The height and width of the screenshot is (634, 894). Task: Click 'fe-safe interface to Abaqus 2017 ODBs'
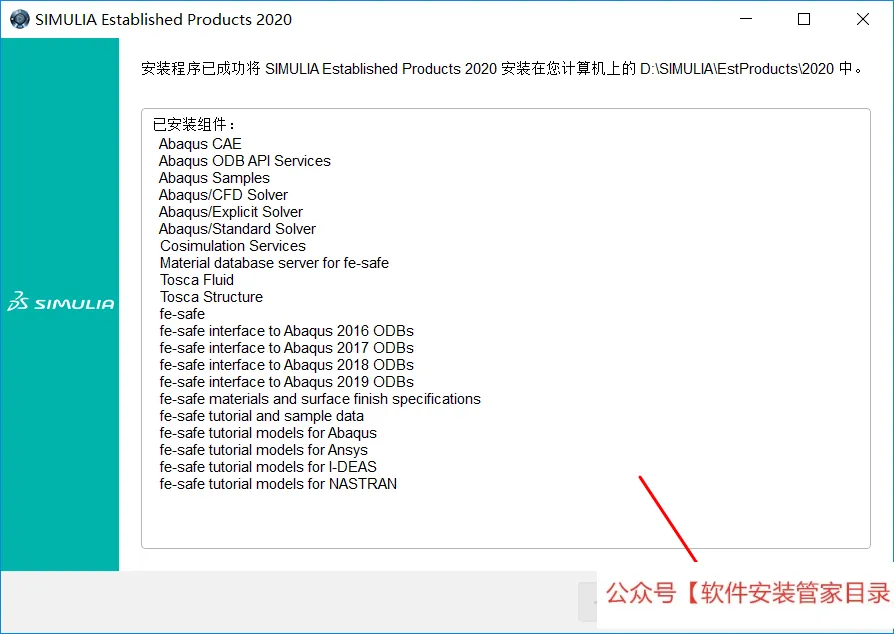coord(287,348)
